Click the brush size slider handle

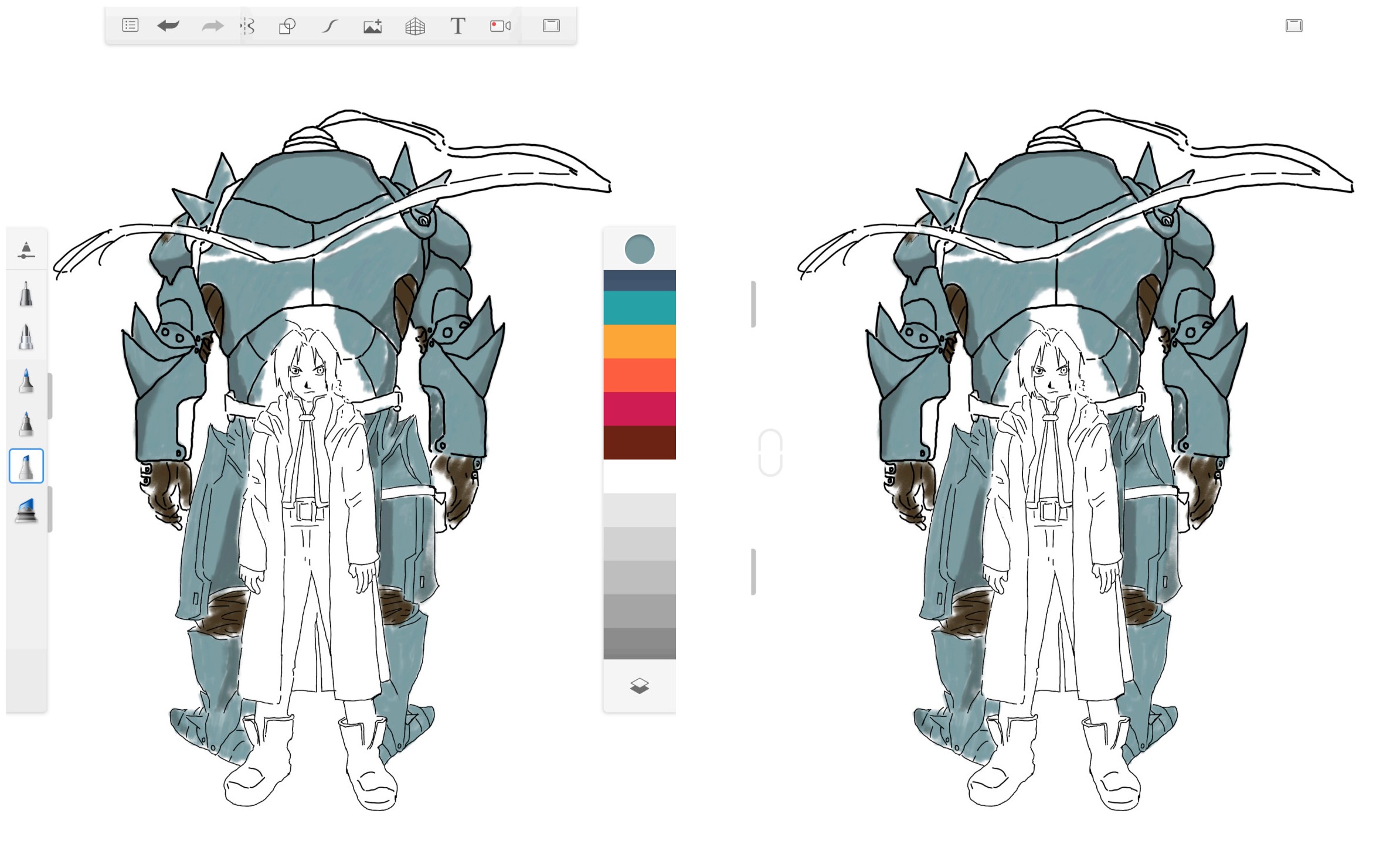(50, 396)
